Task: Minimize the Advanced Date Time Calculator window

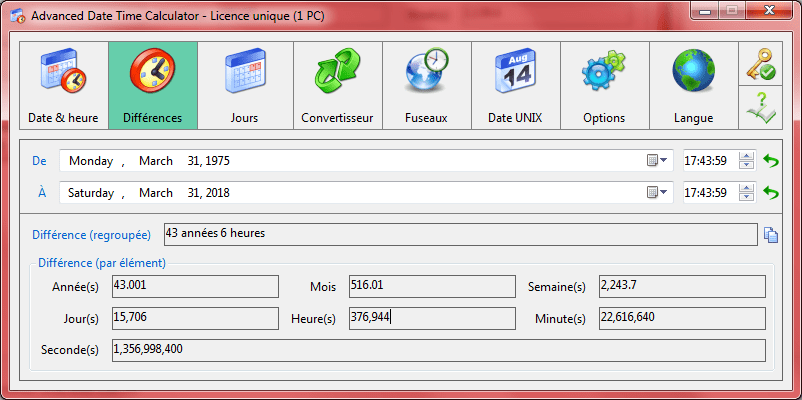Action: point(706,10)
